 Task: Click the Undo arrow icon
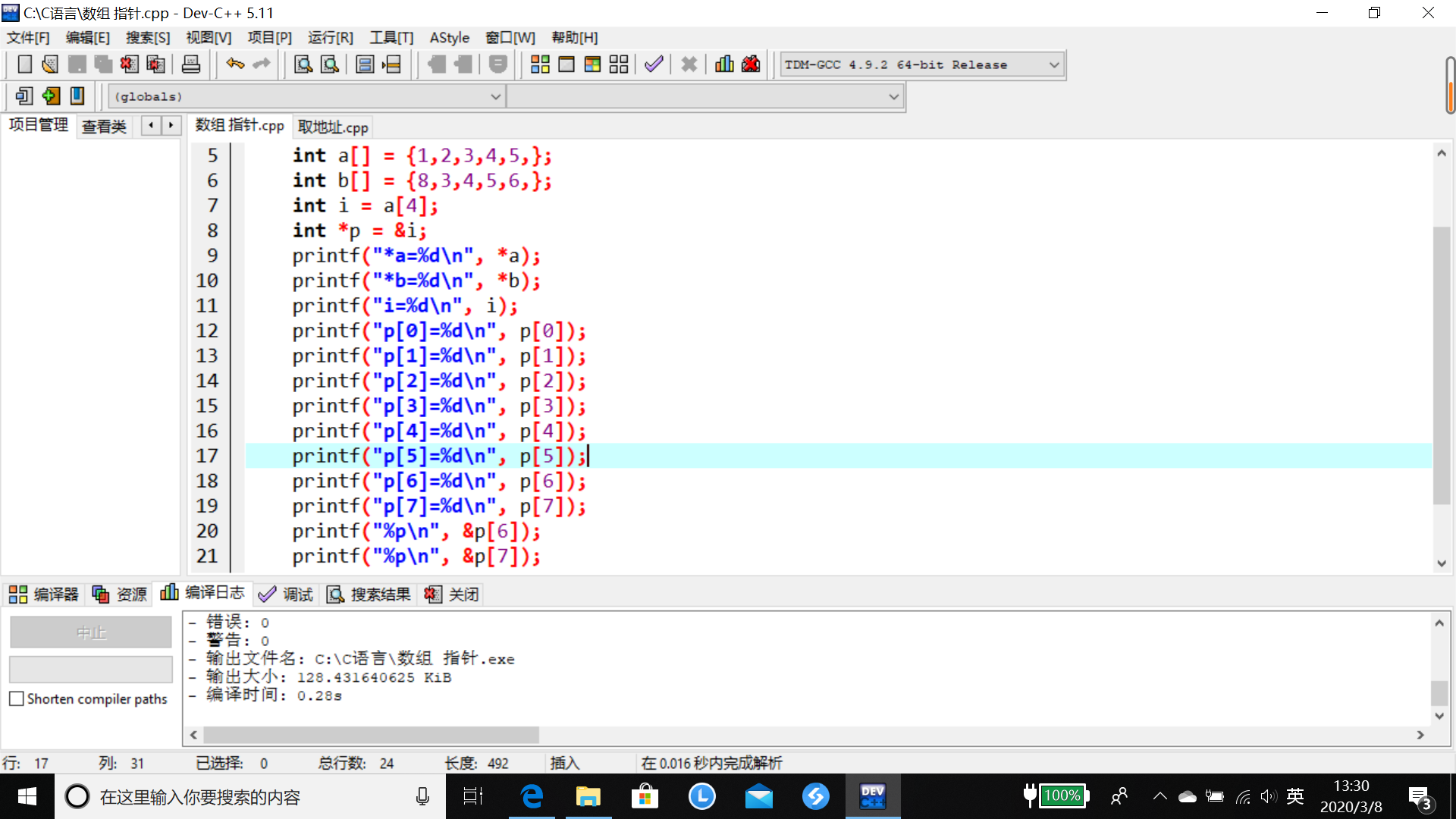[x=235, y=64]
